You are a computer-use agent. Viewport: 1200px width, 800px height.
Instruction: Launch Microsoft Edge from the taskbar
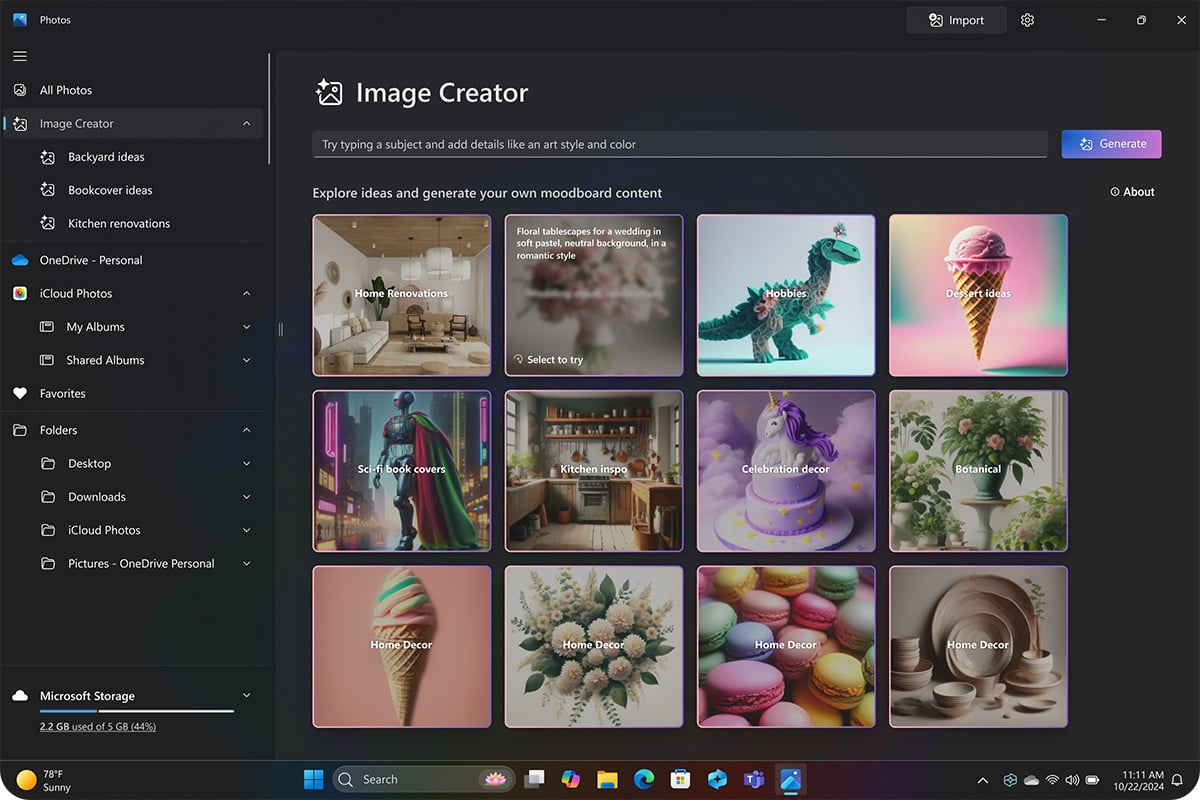(x=643, y=779)
